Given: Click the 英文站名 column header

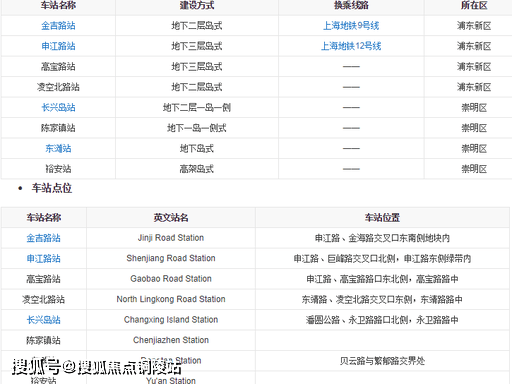Looking at the screenshot, I should point(171,218).
